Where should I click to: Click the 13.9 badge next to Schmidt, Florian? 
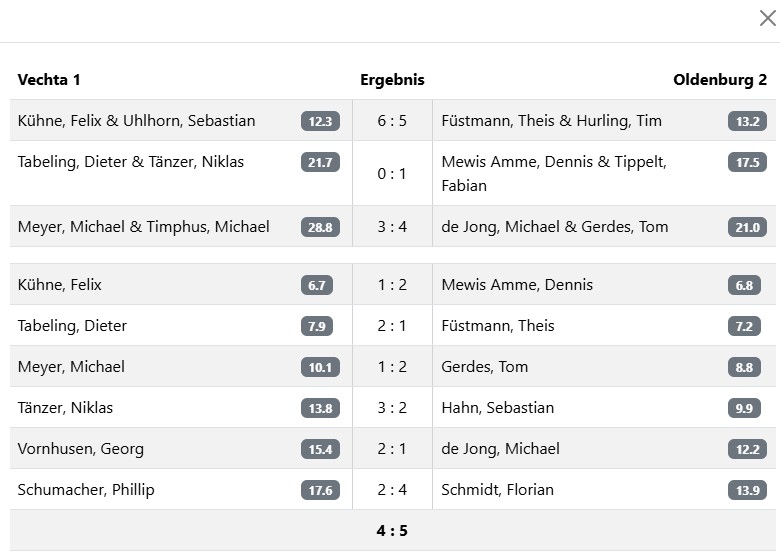pos(744,491)
